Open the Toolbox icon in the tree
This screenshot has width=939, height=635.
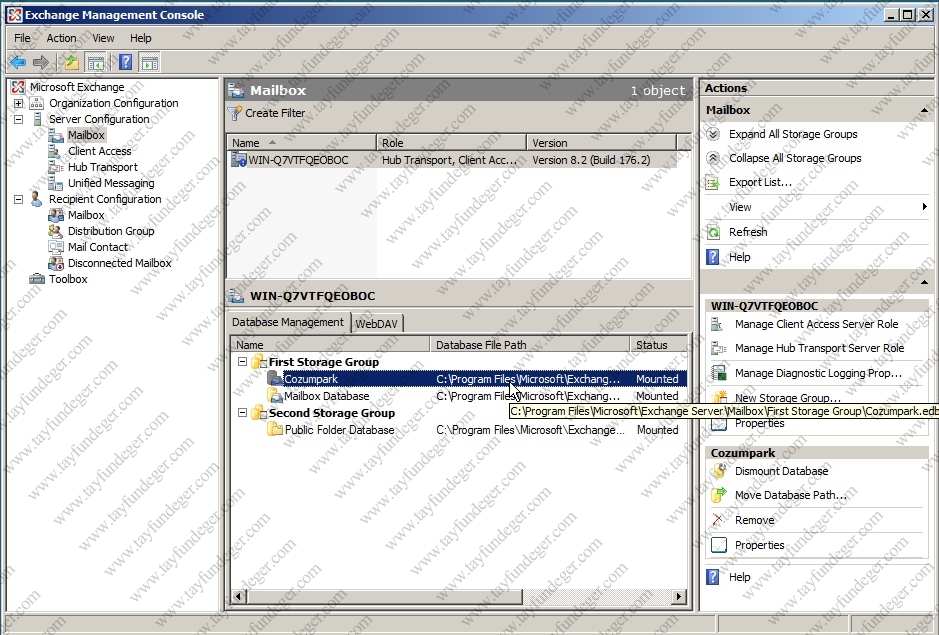pyautogui.click(x=37, y=279)
